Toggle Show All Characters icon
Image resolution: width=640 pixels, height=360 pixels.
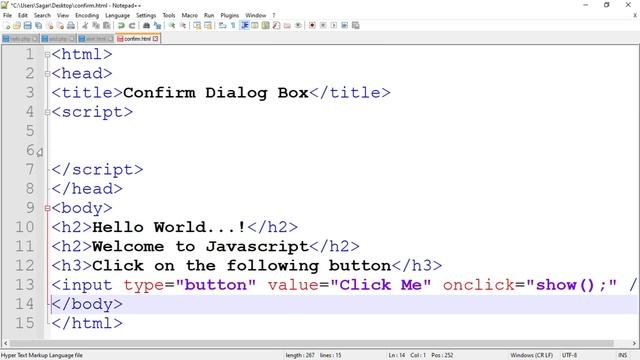pos(233,25)
